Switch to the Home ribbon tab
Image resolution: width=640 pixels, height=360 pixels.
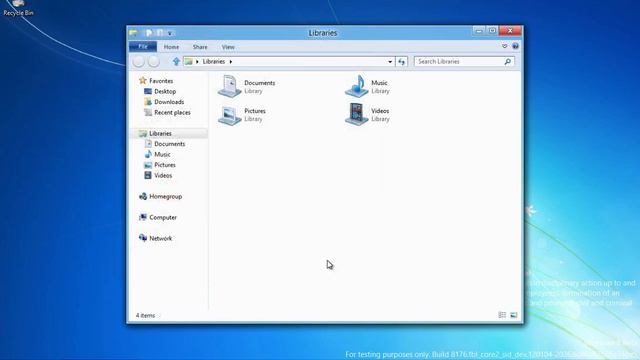(x=171, y=47)
